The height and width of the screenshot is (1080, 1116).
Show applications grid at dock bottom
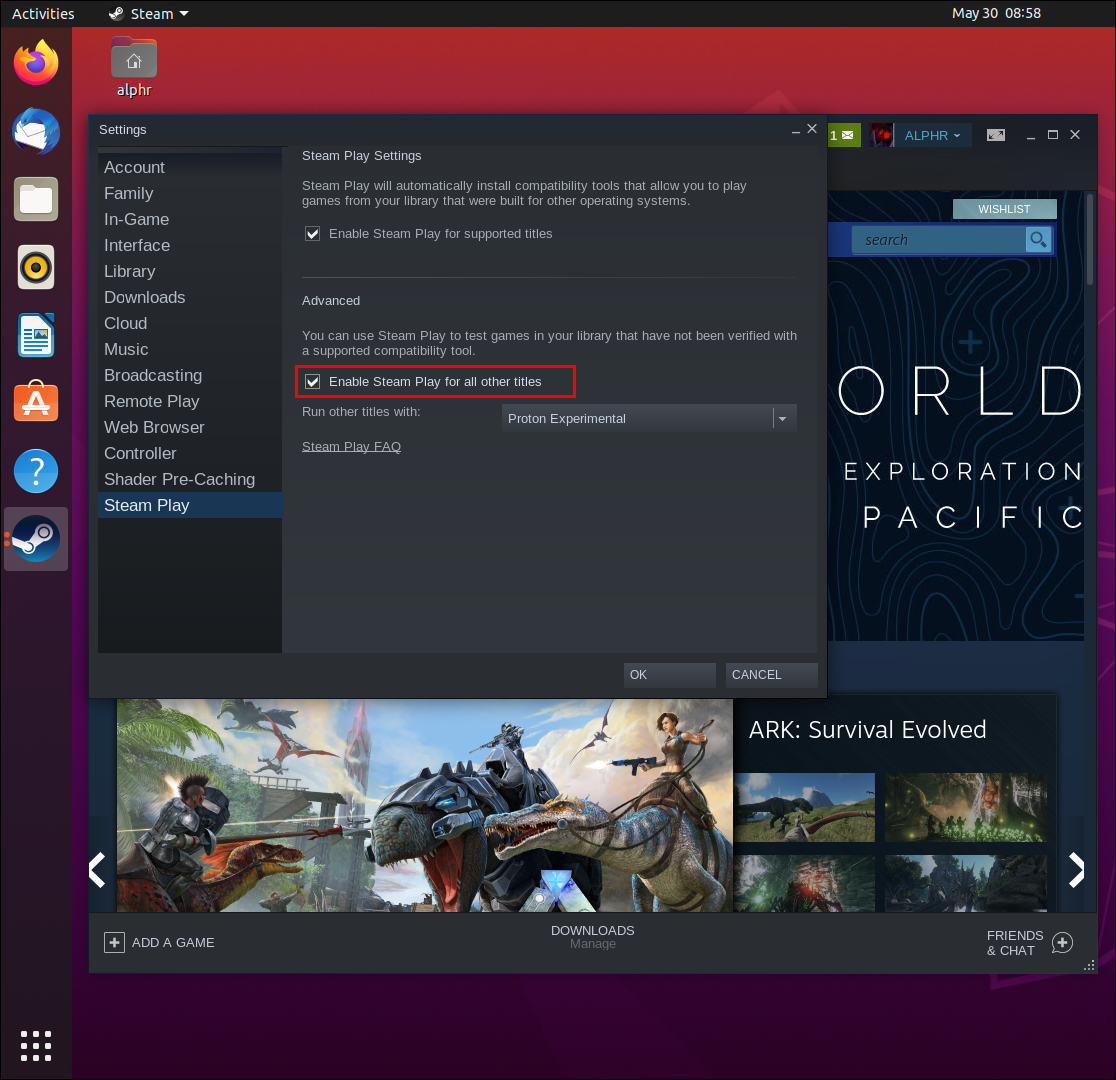coord(36,1046)
